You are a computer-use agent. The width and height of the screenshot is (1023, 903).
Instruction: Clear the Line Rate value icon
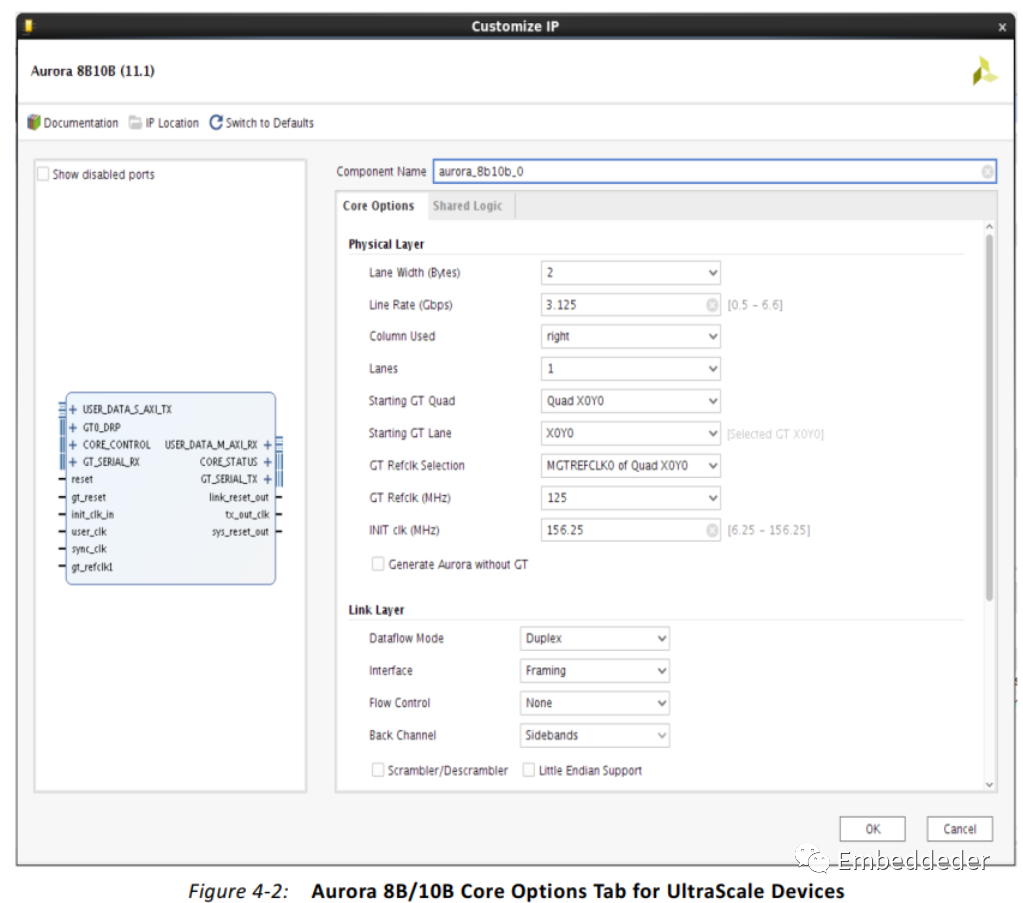pyautogui.click(x=712, y=305)
